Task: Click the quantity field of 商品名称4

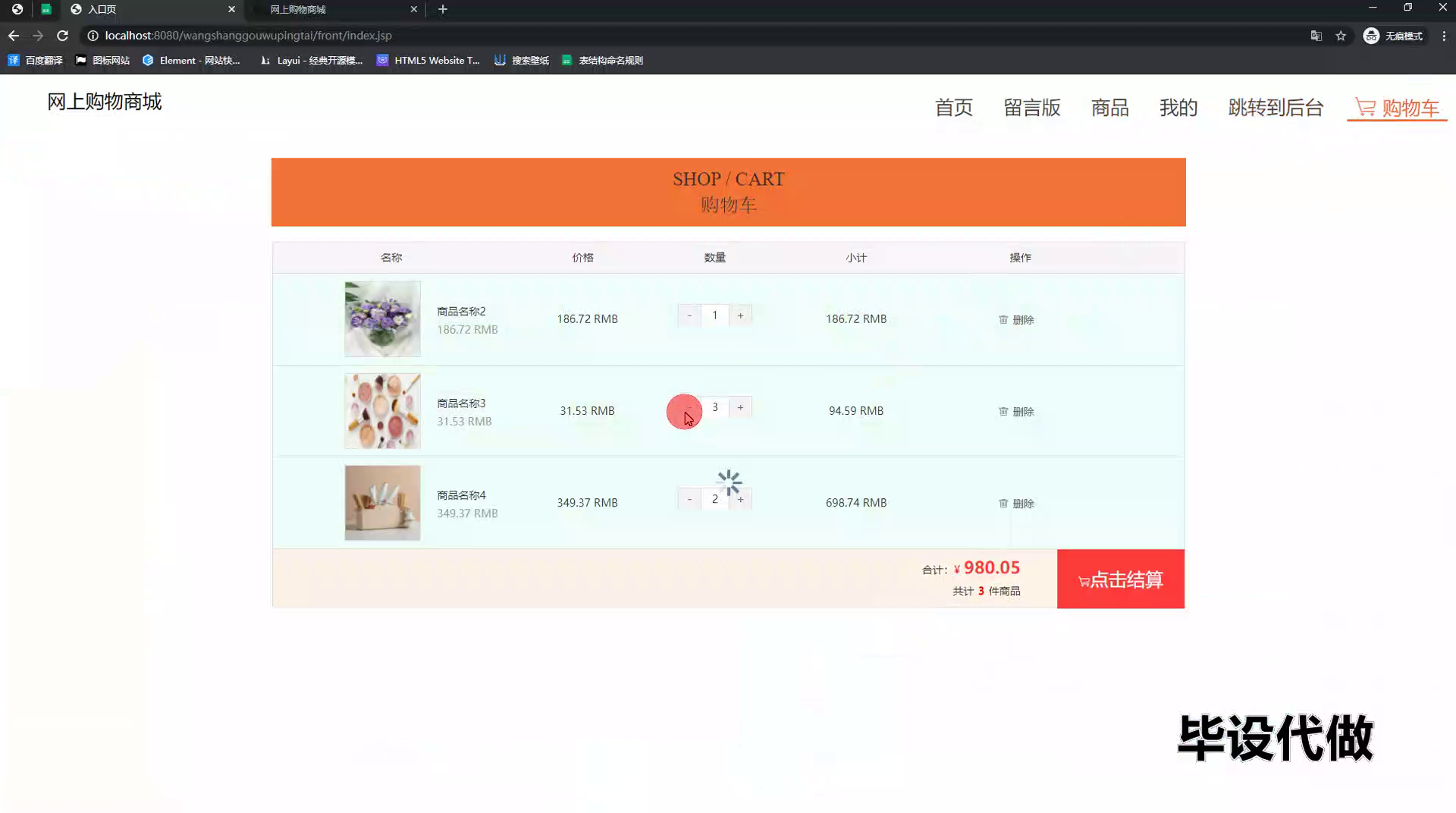Action: pos(714,499)
